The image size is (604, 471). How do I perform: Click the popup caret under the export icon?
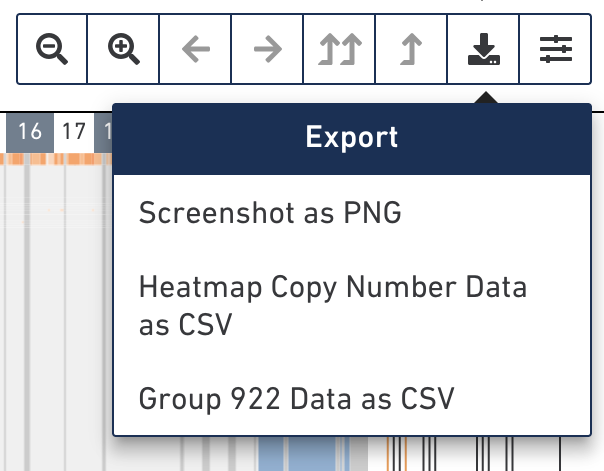tap(484, 98)
